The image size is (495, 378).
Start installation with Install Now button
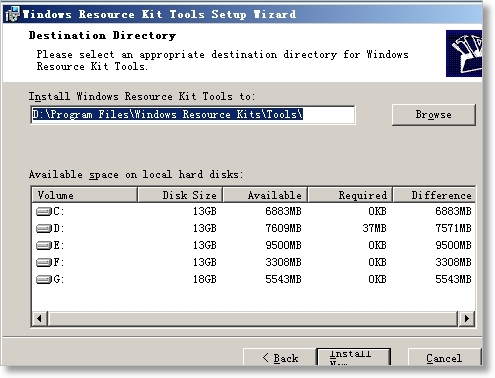(353, 357)
